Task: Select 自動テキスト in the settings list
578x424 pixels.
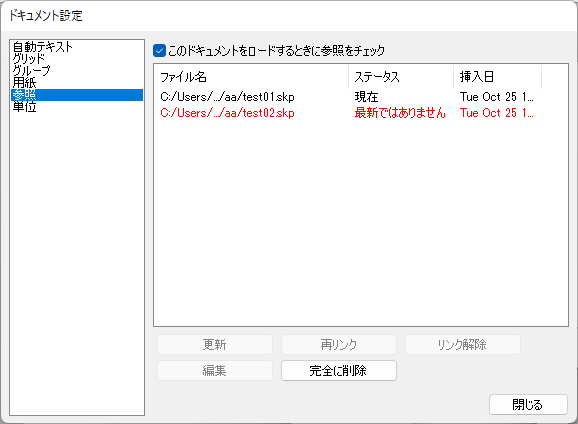Action: click(x=77, y=47)
